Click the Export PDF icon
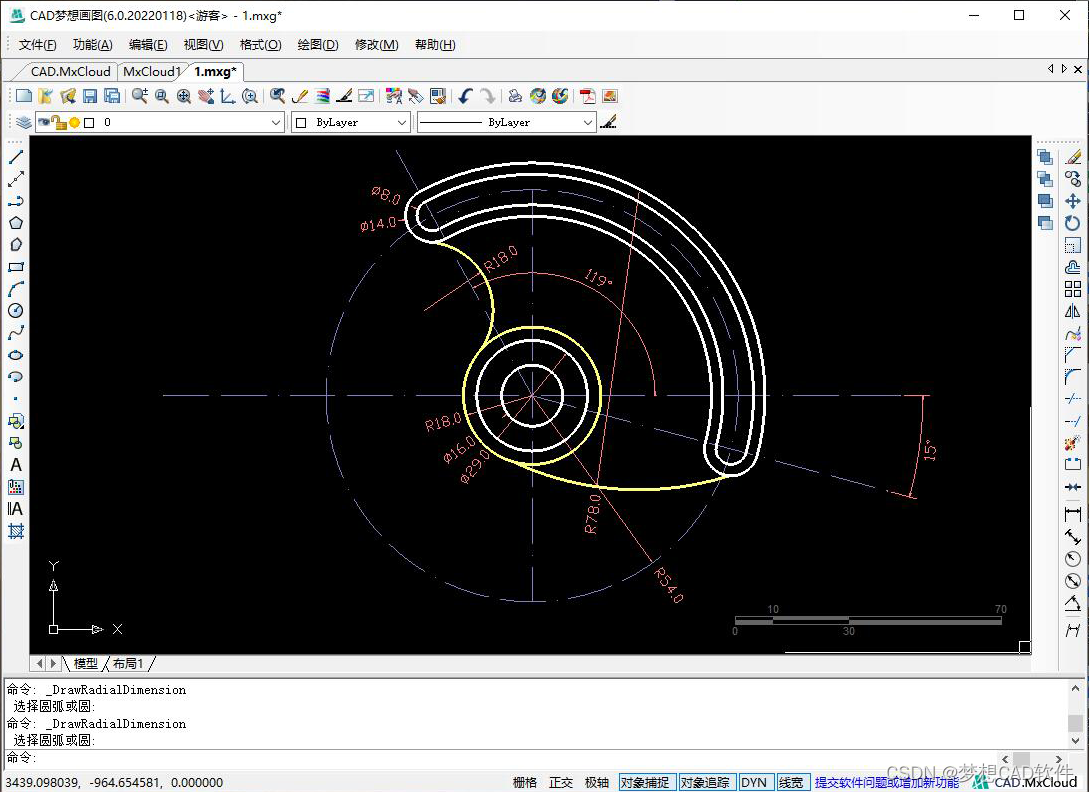The width and height of the screenshot is (1089, 792). pos(588,96)
